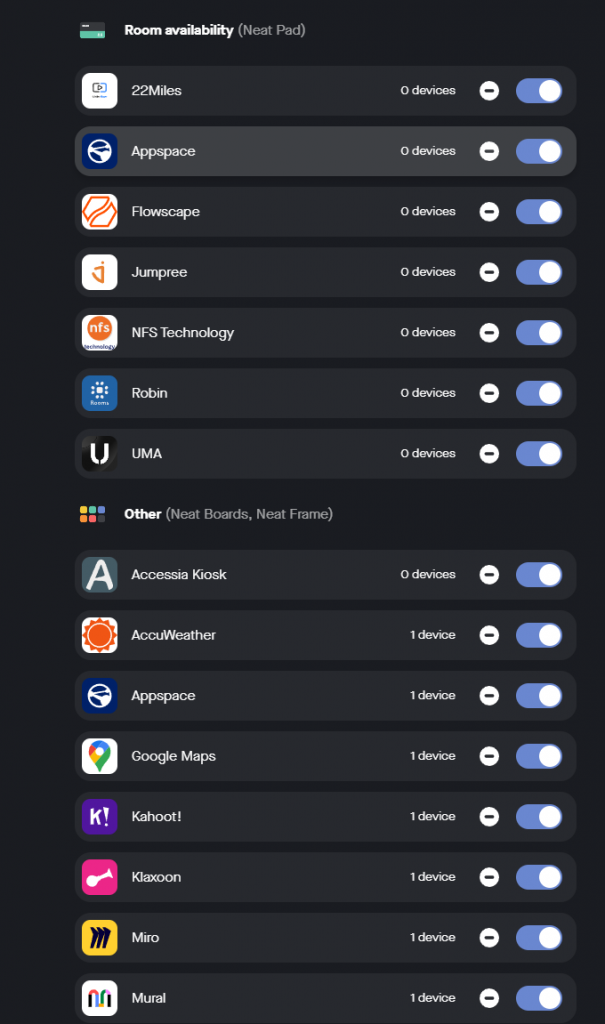The width and height of the screenshot is (605, 1024).
Task: Click the Jumpree logo
Action: [98, 271]
